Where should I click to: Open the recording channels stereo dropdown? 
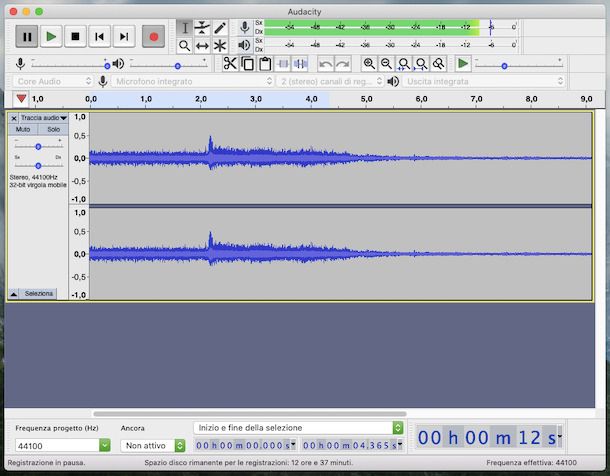coord(330,81)
